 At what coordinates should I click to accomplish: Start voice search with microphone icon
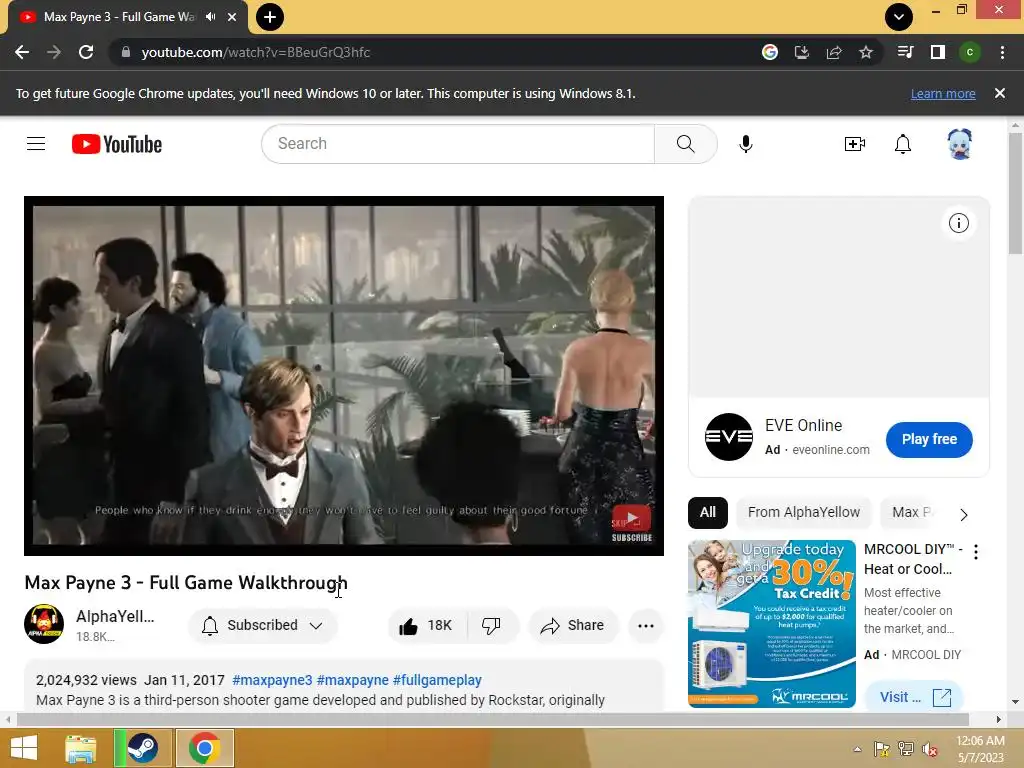[745, 144]
